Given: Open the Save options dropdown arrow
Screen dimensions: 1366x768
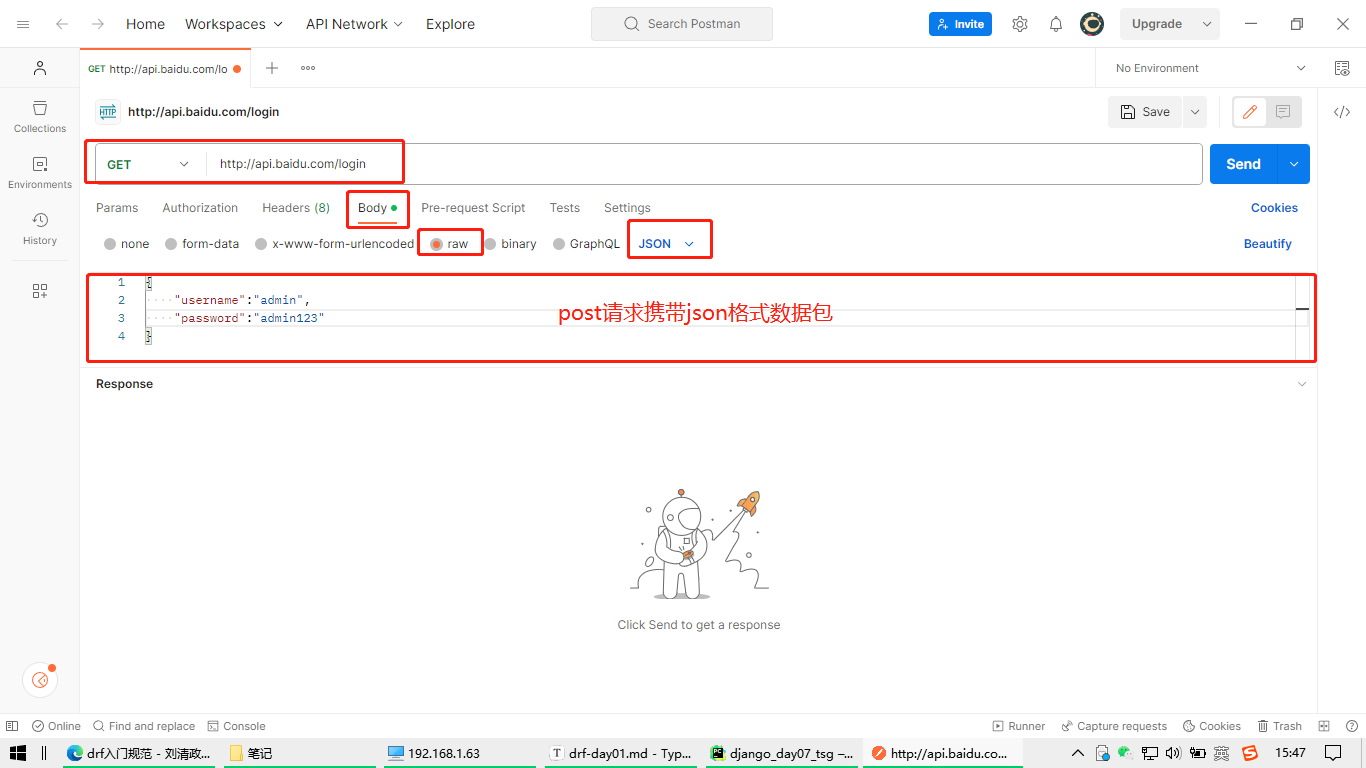Looking at the screenshot, I should (x=1195, y=112).
